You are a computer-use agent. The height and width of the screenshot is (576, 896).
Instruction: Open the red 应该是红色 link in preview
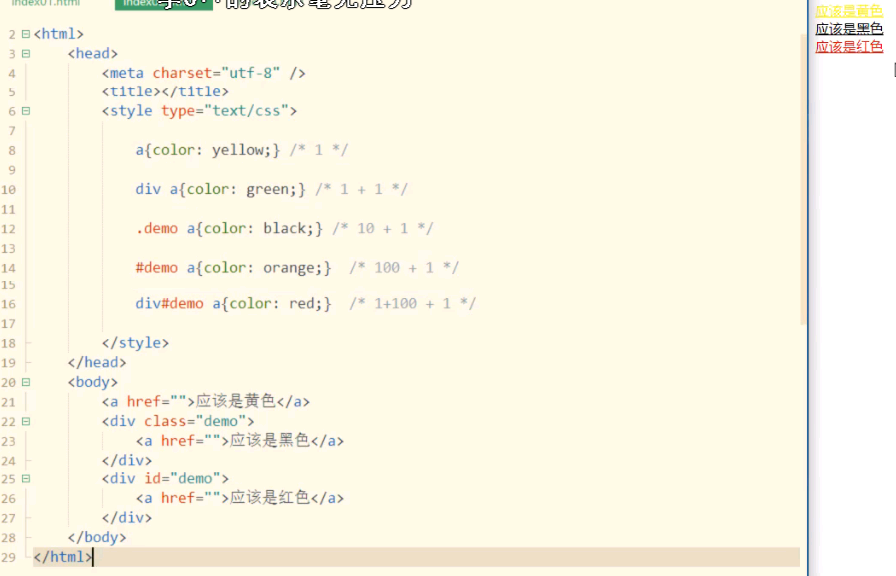(849, 46)
